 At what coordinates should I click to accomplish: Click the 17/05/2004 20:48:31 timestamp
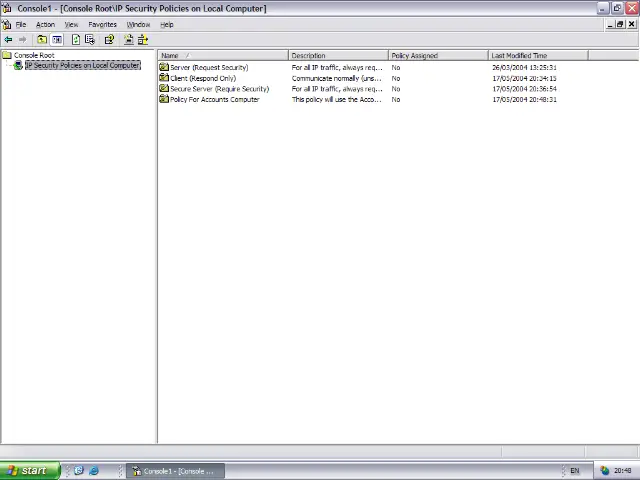point(524,99)
